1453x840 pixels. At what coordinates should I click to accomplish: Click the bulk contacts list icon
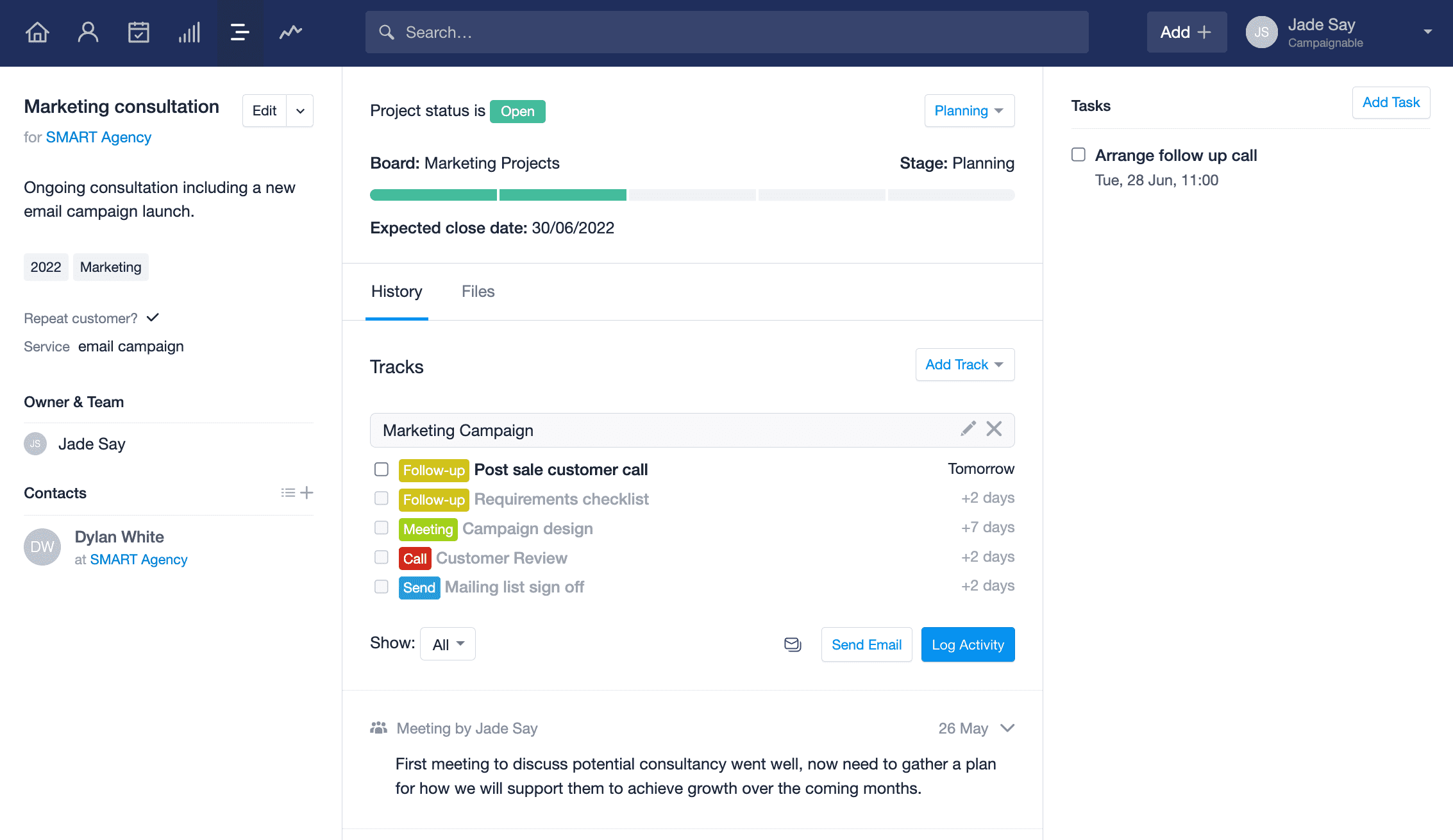287,493
